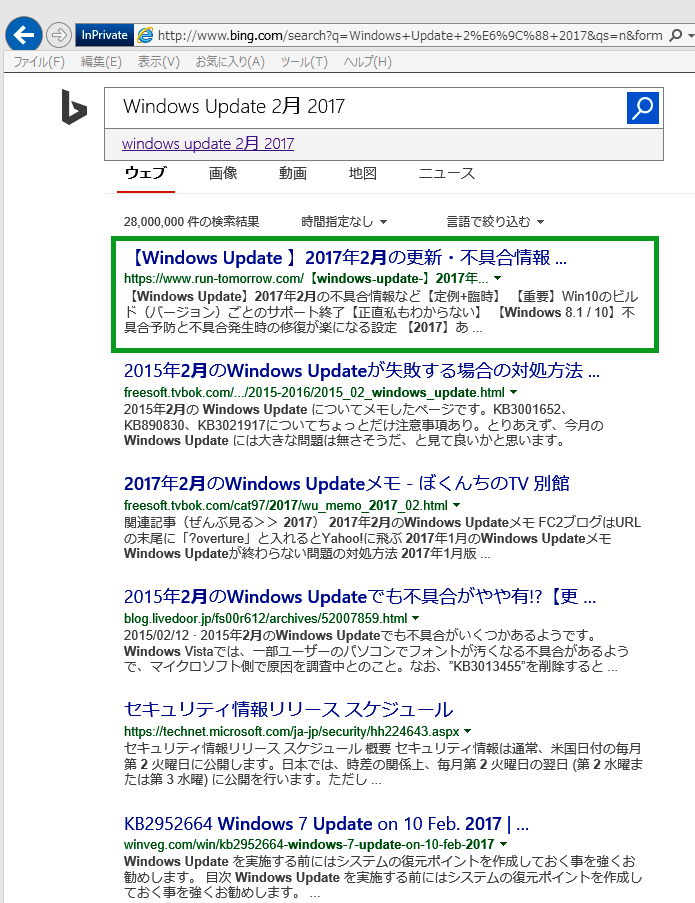Viewport: 695px width, 903px height.
Task: Open the ファイル(F) menu
Action: click(x=39, y=62)
